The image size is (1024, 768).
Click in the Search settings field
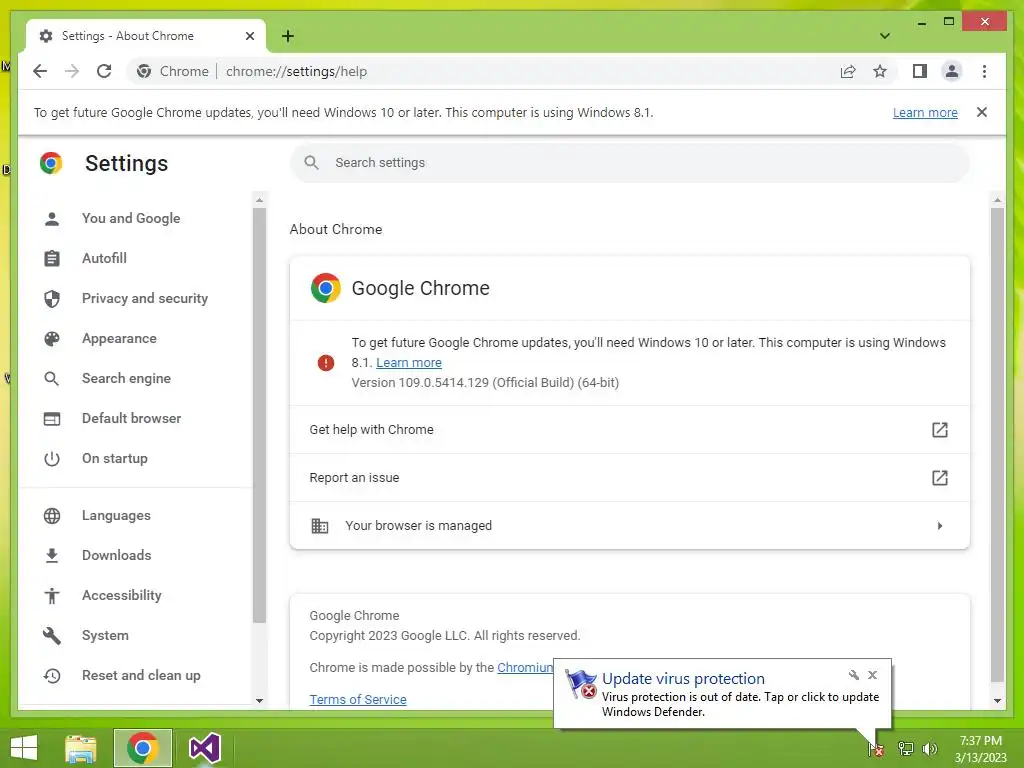click(x=630, y=163)
